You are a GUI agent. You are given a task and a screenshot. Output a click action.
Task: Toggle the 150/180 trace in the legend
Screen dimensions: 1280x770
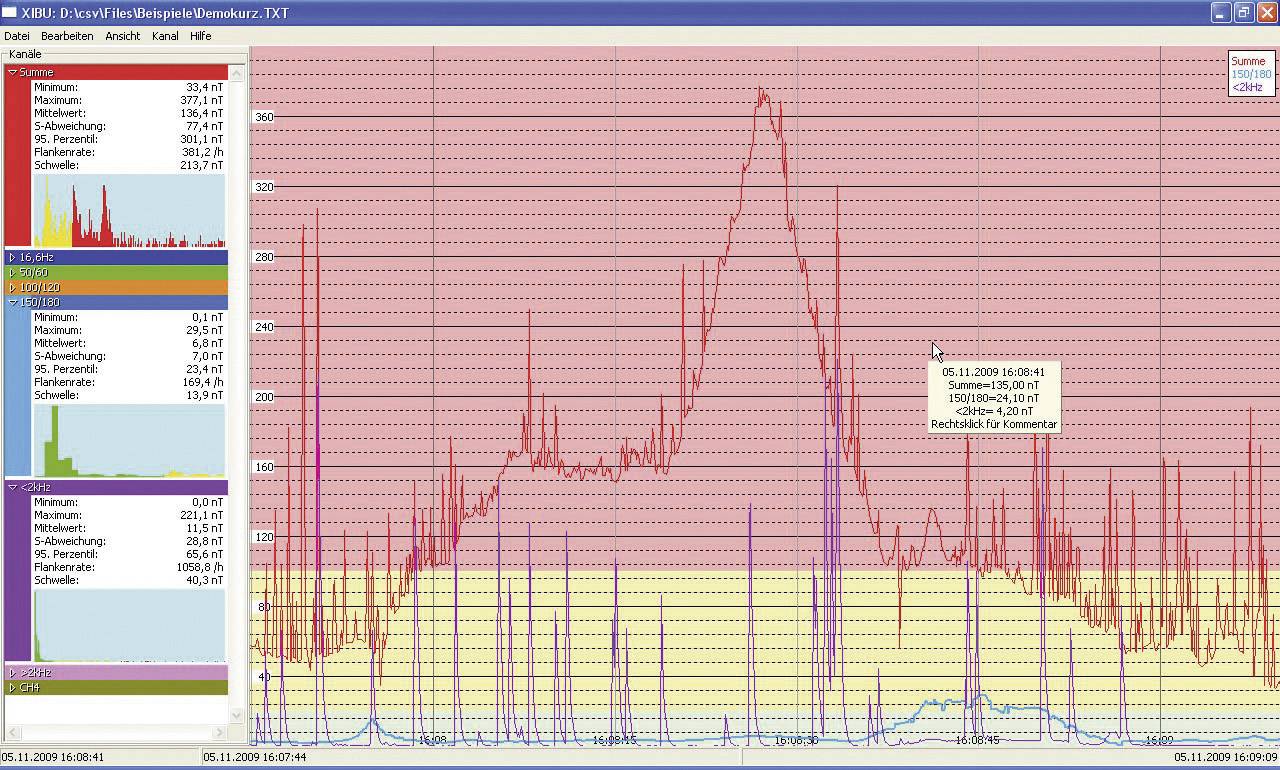click(x=1249, y=73)
